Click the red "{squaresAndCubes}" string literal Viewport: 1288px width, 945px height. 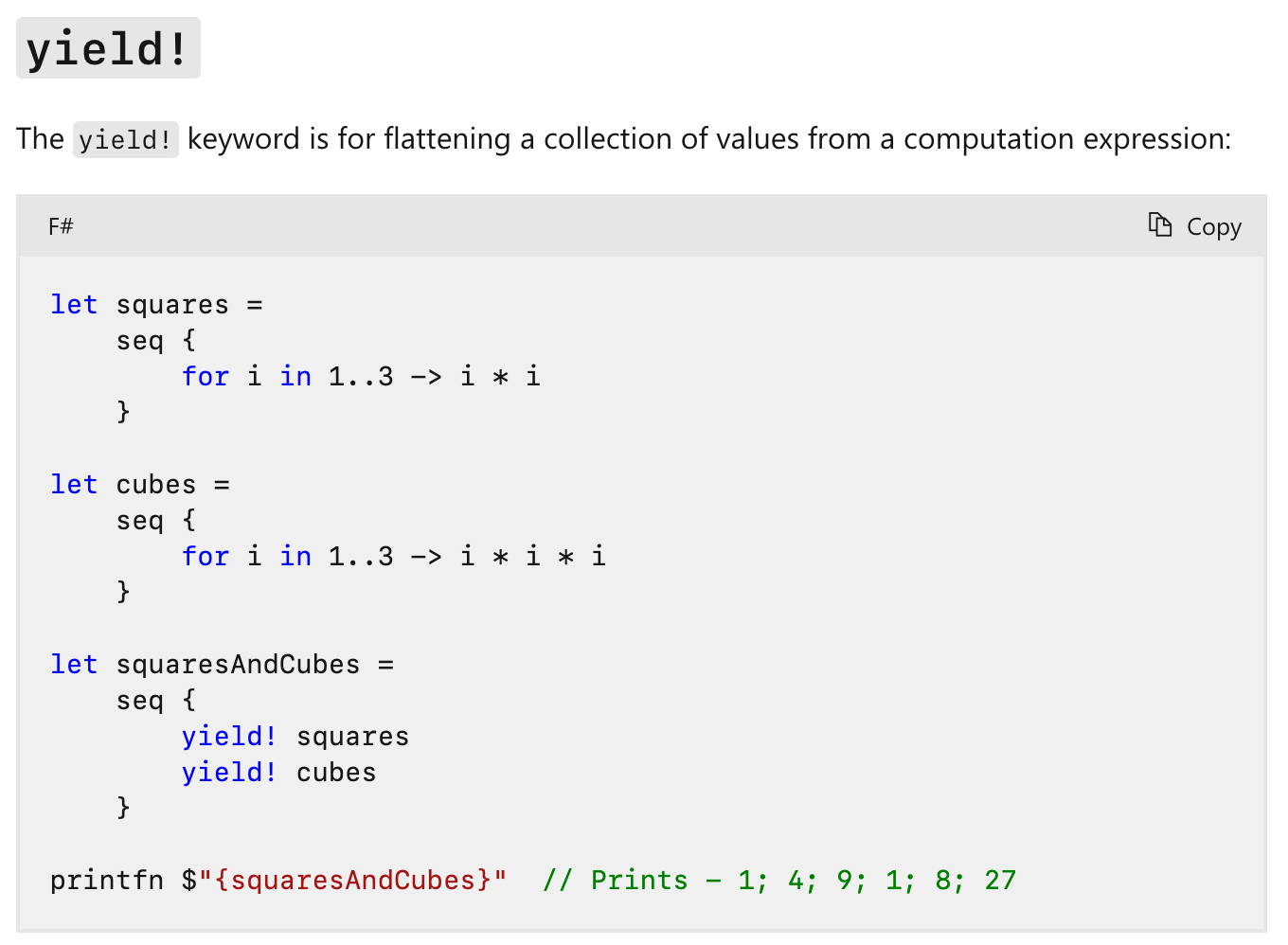352,881
